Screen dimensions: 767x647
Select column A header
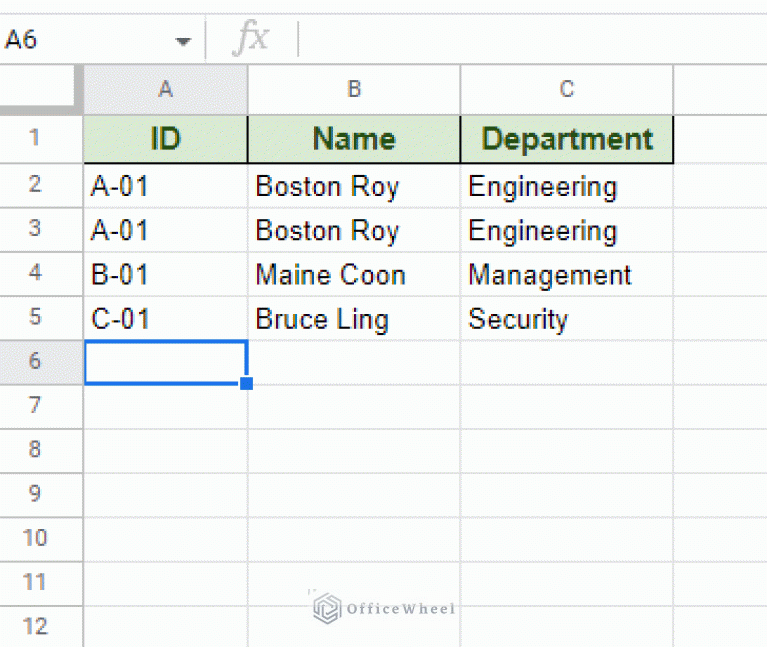tap(166, 90)
